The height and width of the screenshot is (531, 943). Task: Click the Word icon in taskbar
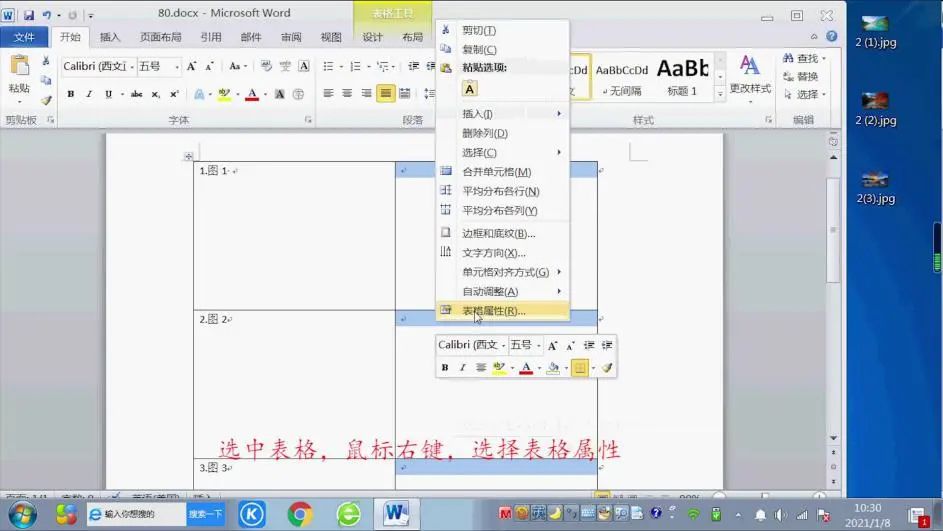(396, 514)
